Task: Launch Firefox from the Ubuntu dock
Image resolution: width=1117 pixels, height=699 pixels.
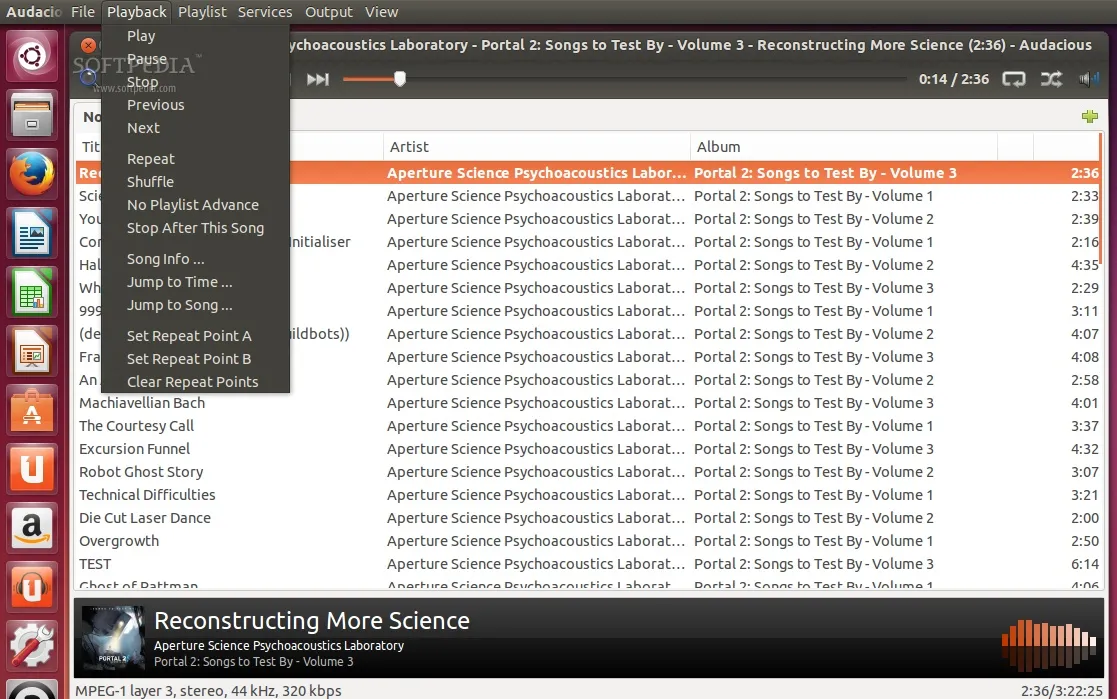Action: (x=32, y=176)
